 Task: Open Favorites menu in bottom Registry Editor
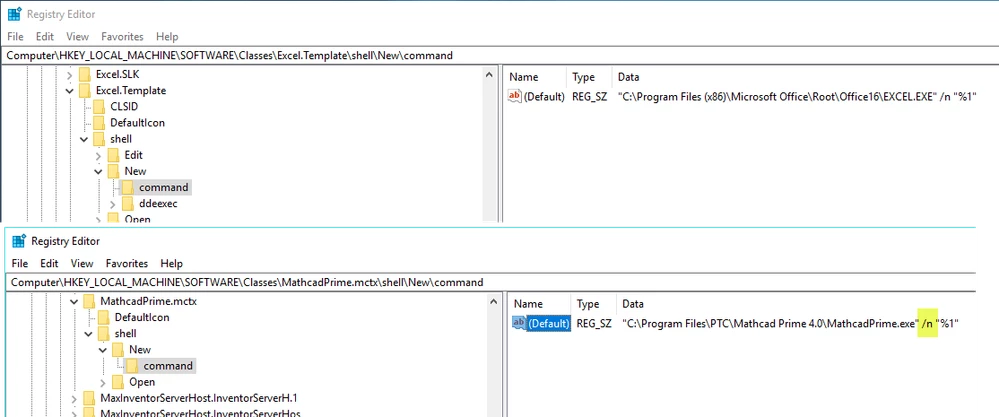(x=127, y=263)
